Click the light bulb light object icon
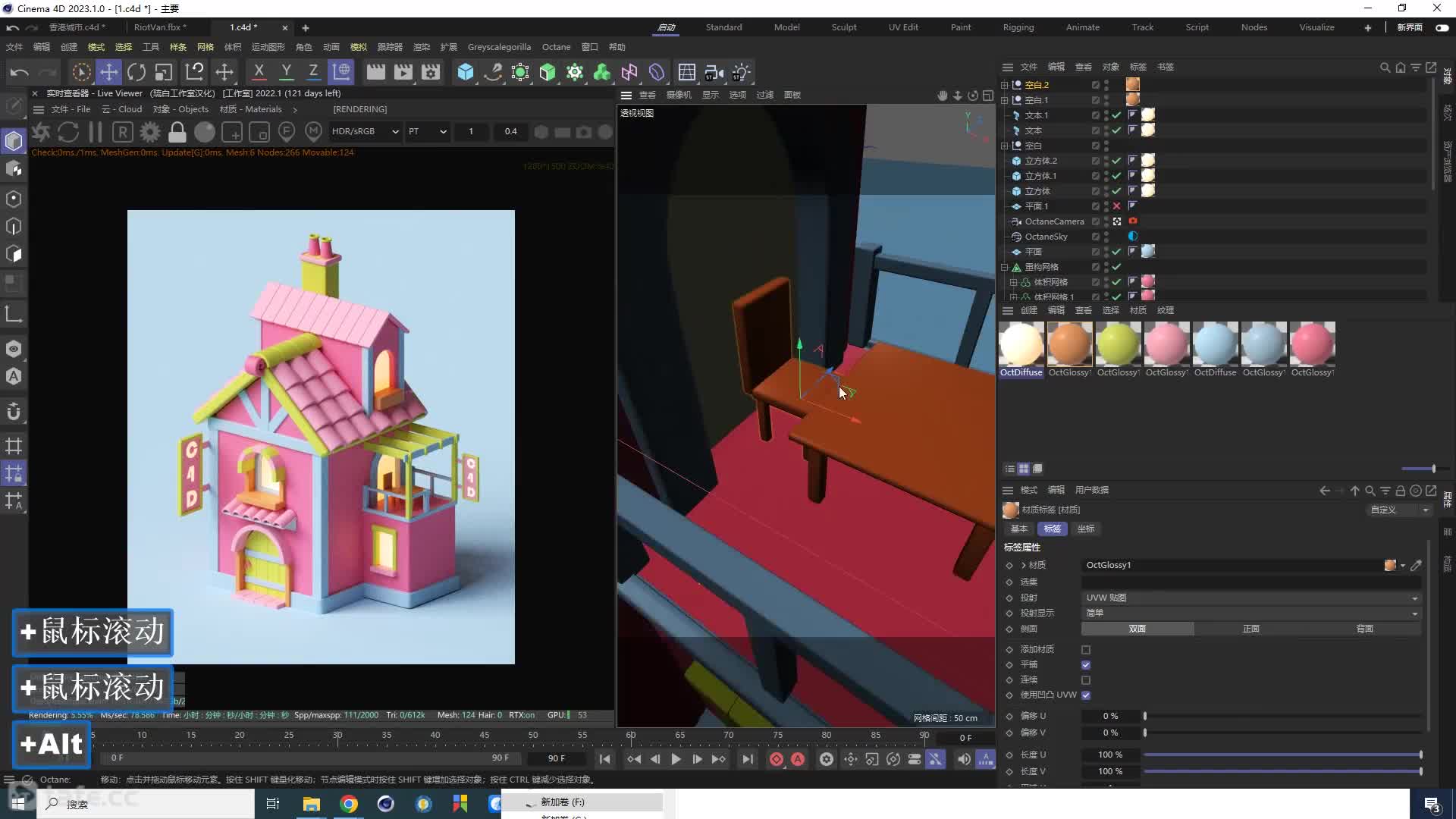 pyautogui.click(x=741, y=72)
